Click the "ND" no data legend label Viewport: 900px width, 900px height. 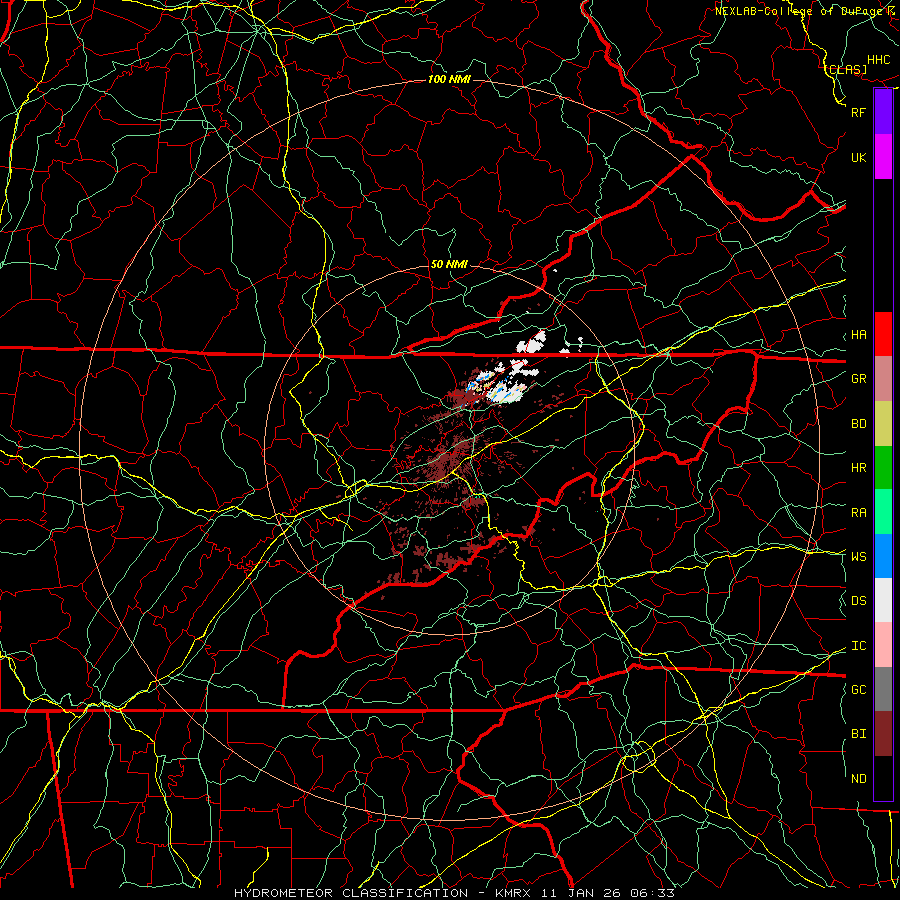858,779
